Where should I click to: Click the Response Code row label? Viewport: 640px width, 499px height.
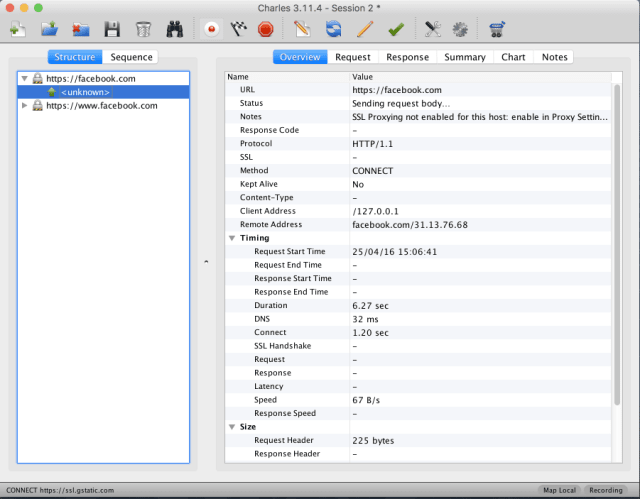(x=269, y=130)
